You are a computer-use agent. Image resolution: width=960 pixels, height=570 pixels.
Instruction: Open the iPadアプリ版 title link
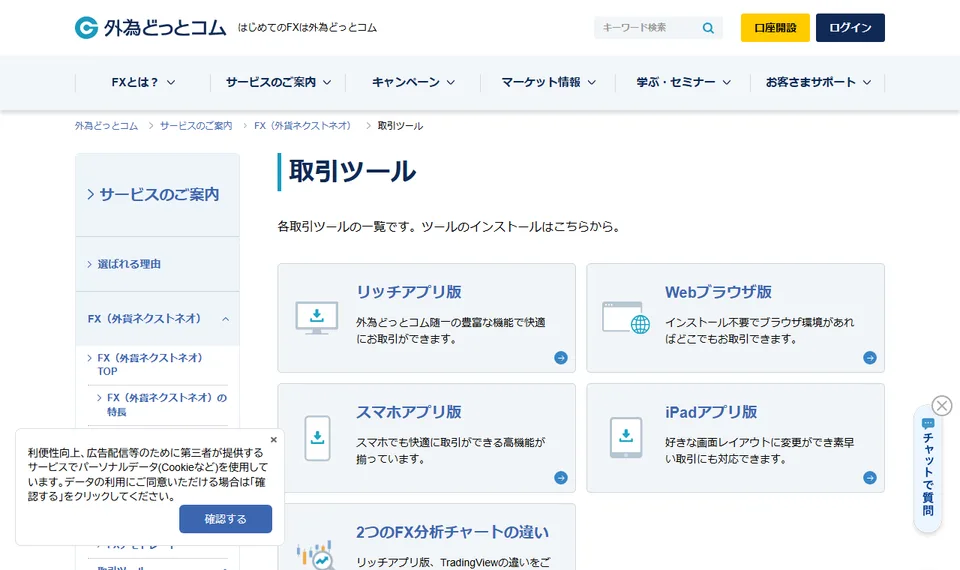coord(711,412)
